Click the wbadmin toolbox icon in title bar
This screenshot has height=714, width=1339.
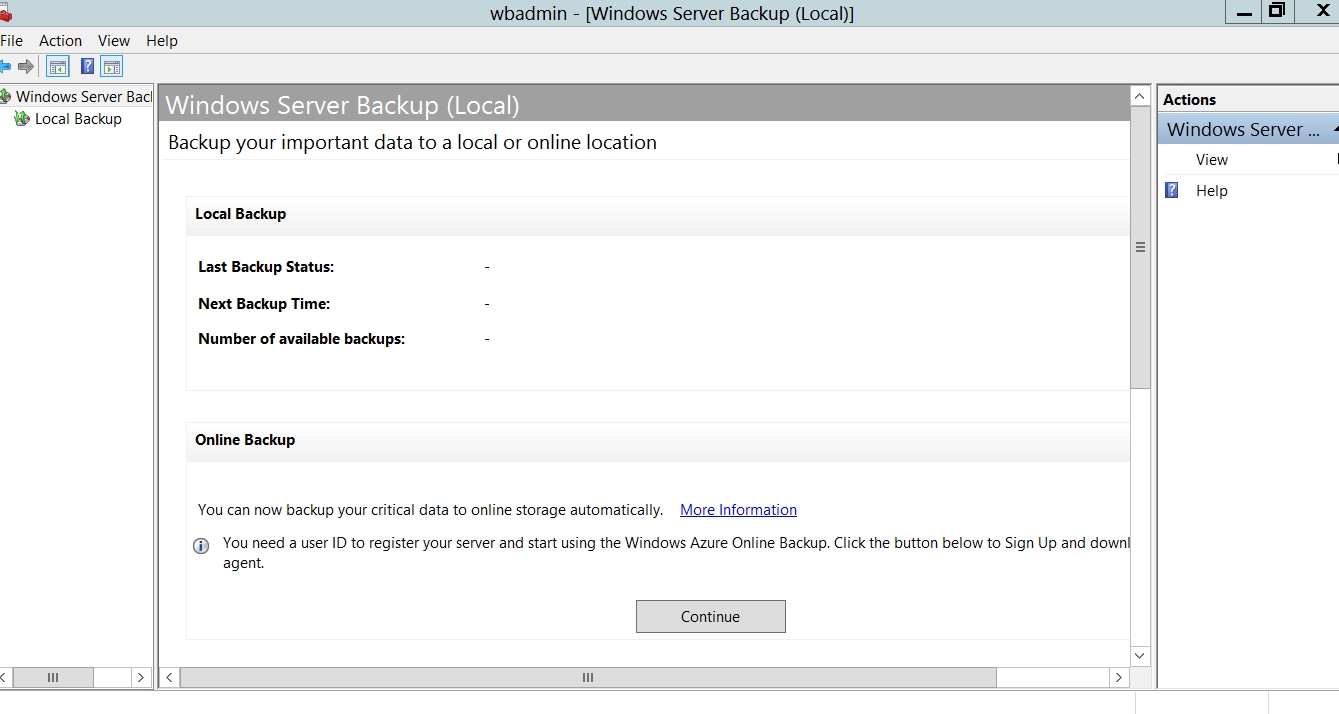5,12
